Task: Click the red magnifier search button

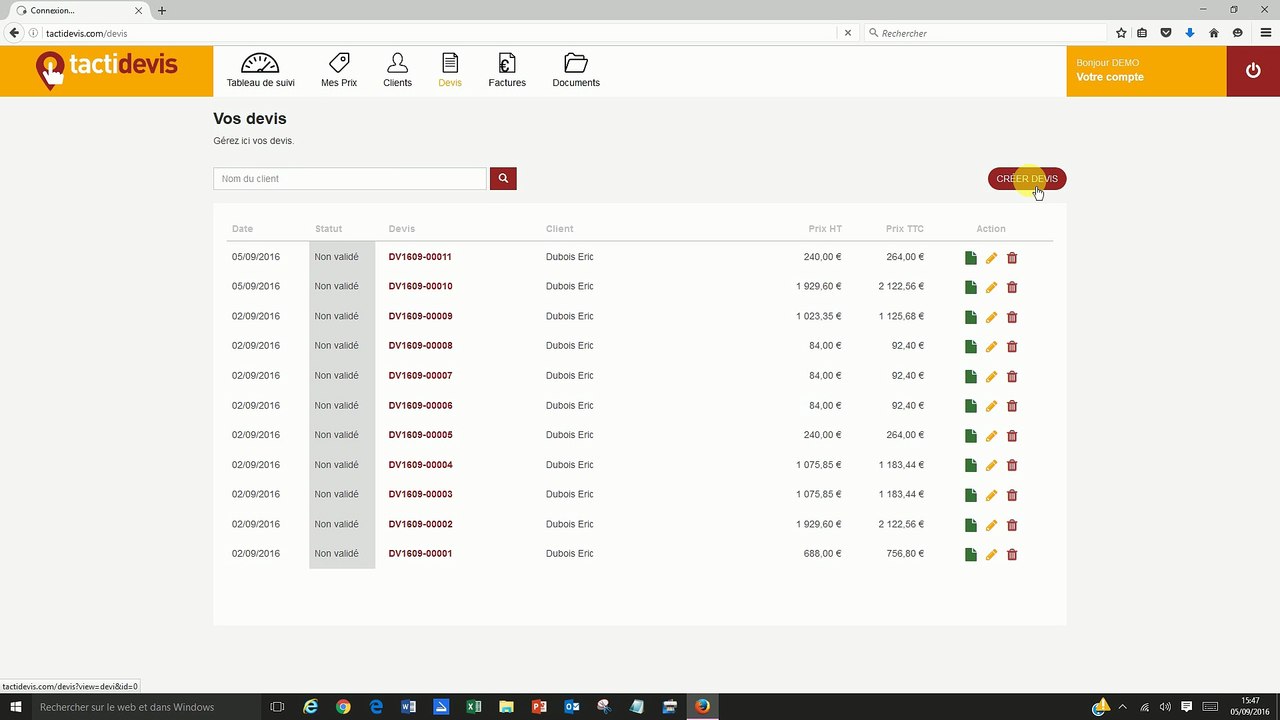Action: (503, 179)
